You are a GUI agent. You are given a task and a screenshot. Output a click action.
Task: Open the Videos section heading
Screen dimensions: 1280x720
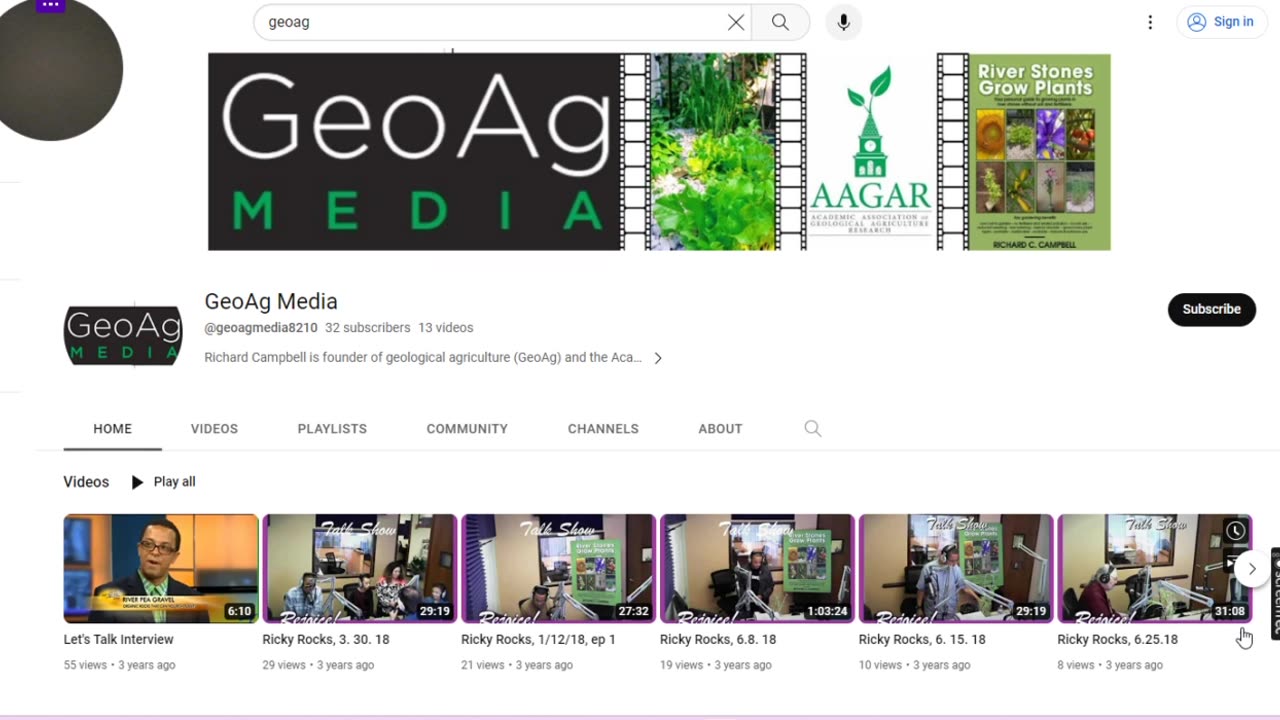click(x=86, y=482)
